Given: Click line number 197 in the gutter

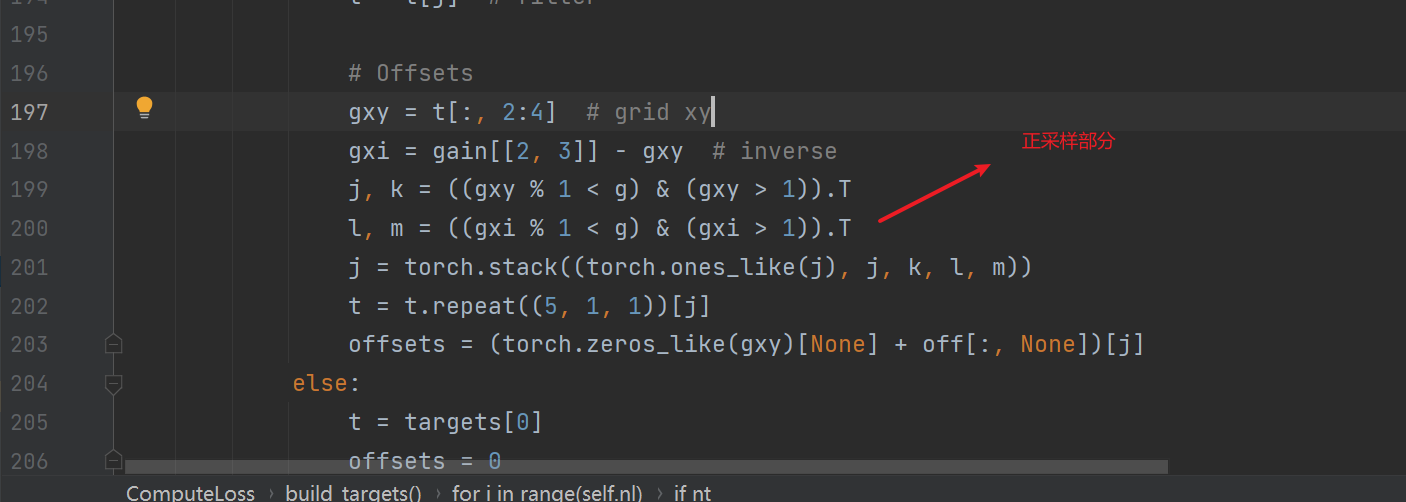Looking at the screenshot, I should (x=29, y=112).
